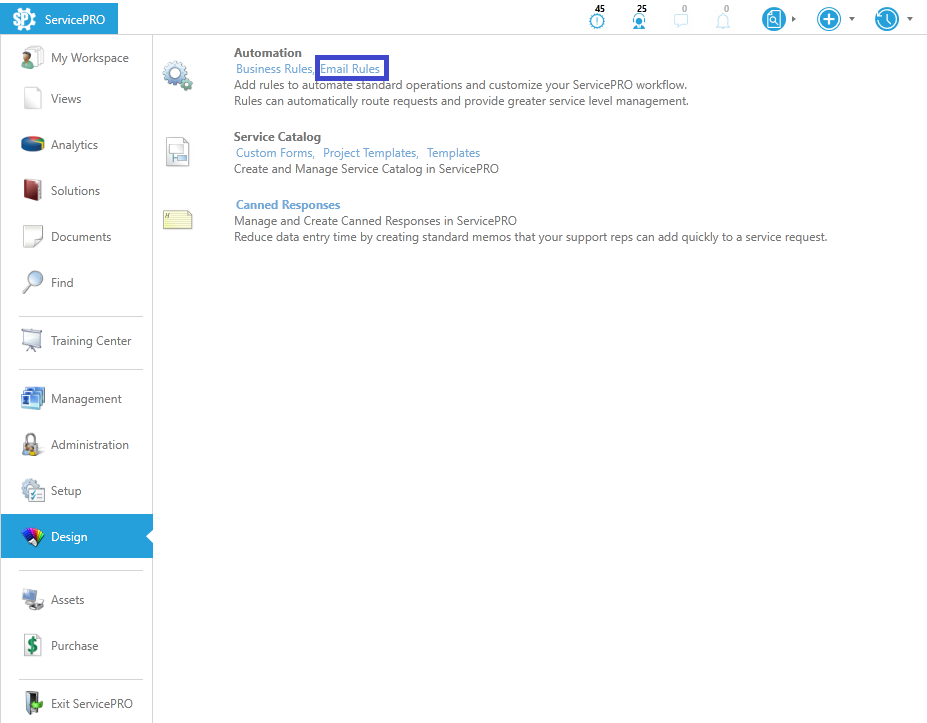The height and width of the screenshot is (723, 927).
Task: Click the Automation gears icon
Action: [x=177, y=75]
